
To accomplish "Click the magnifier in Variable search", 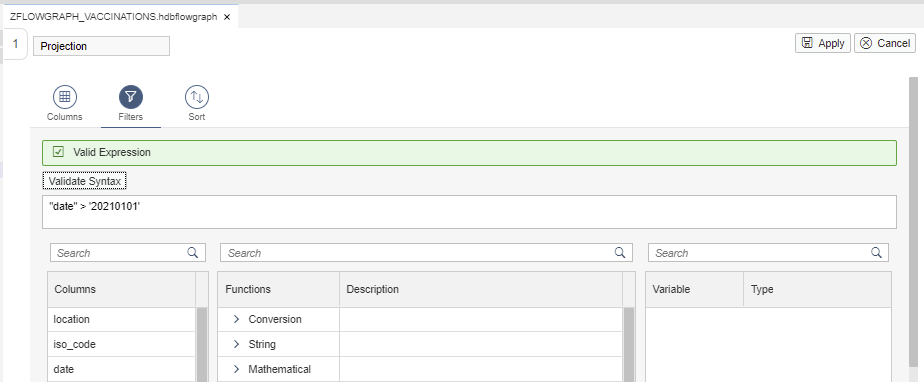I will (876, 252).
